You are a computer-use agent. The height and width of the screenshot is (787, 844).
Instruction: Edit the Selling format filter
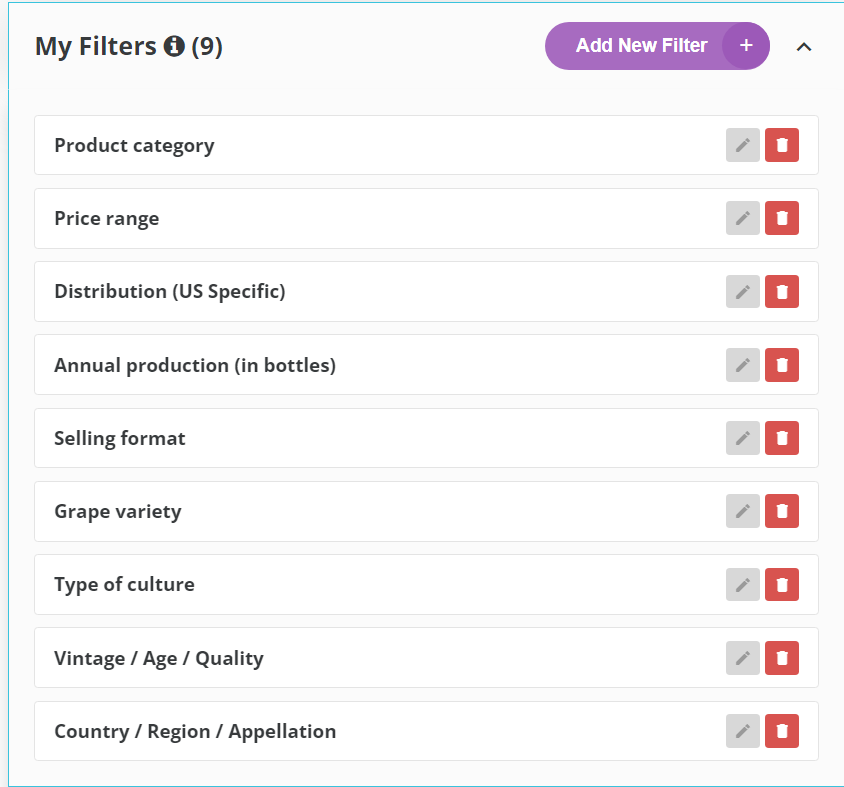742,438
